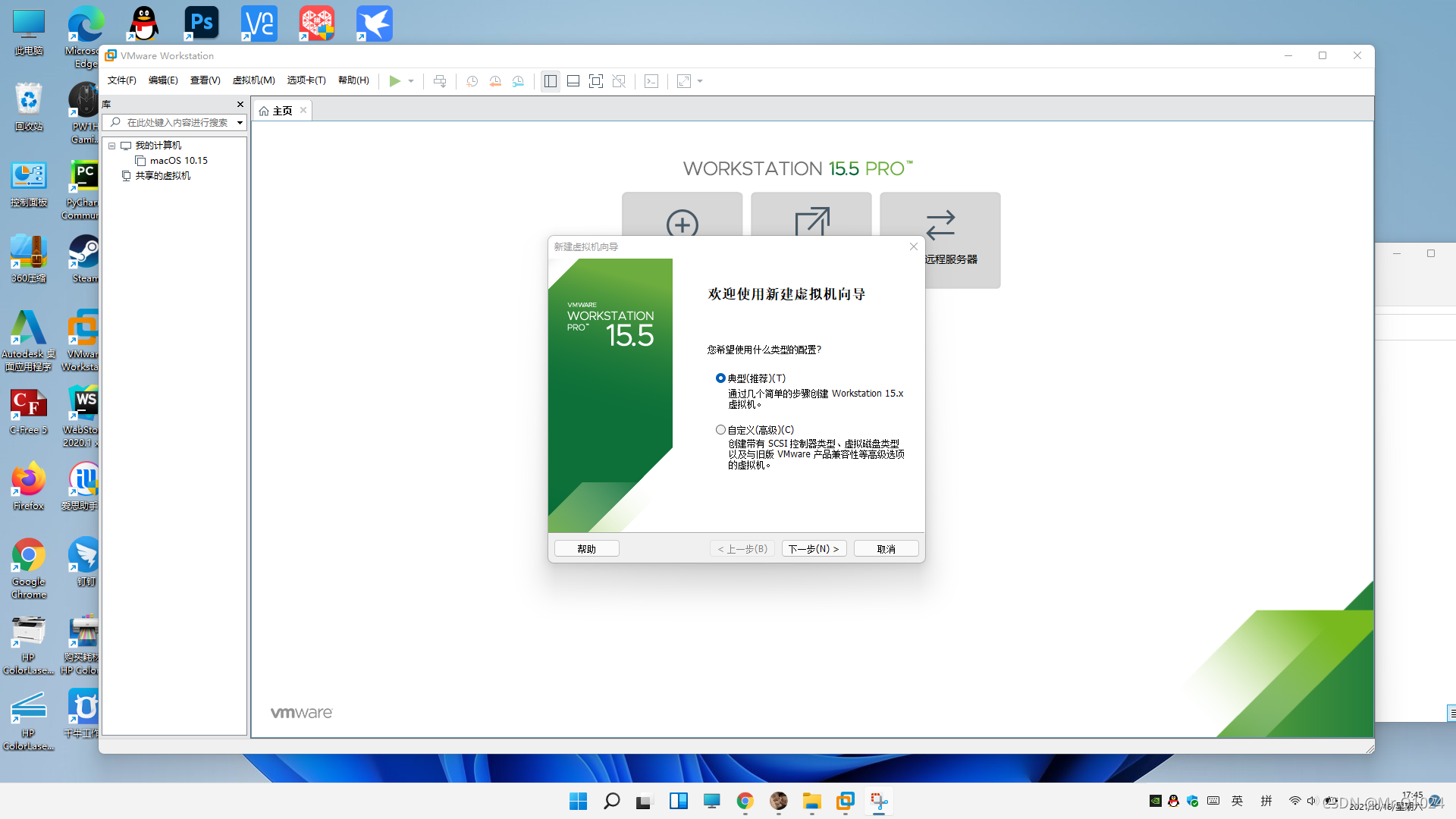Open Widgets panel on taskbar
Image resolution: width=1456 pixels, height=819 pixels.
678,802
